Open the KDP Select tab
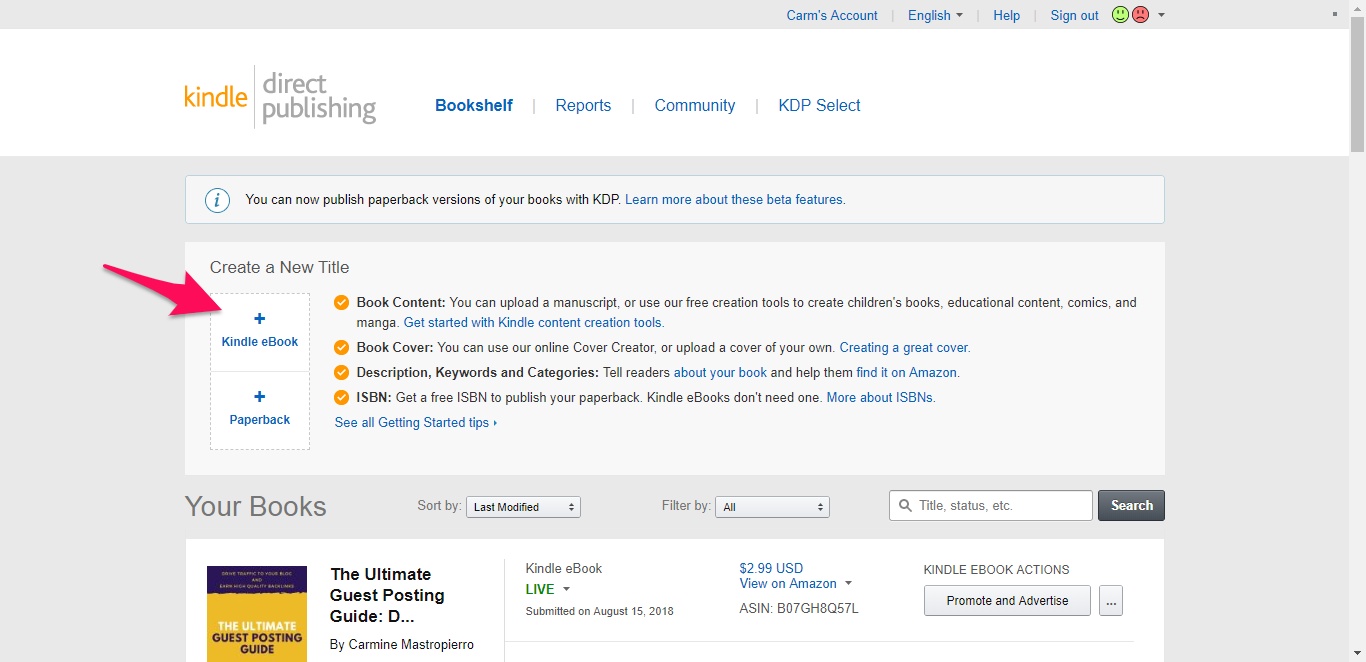 [x=819, y=105]
